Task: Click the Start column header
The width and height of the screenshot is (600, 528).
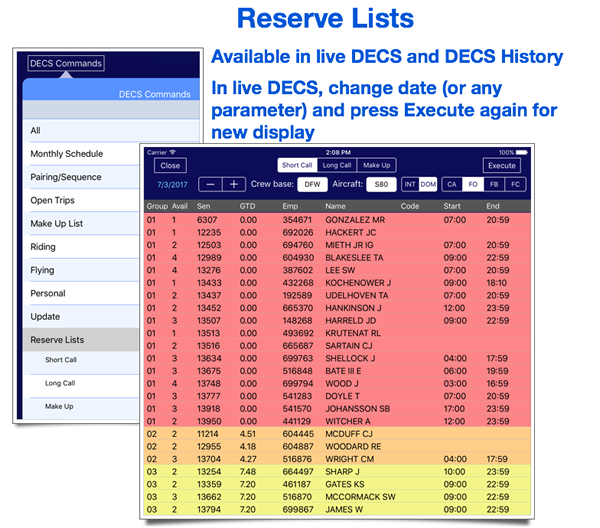Action: pos(452,206)
